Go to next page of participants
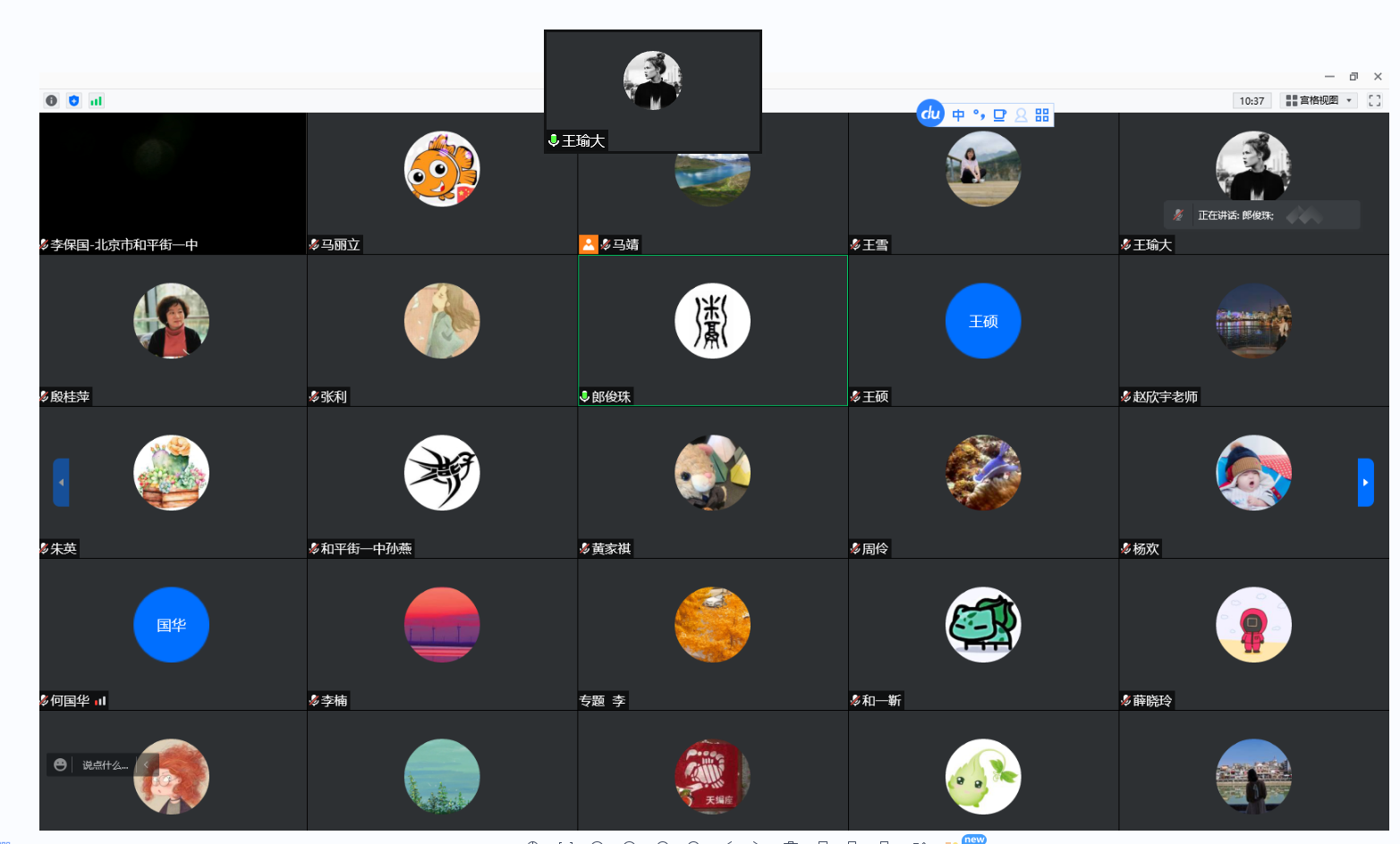 [x=1365, y=483]
